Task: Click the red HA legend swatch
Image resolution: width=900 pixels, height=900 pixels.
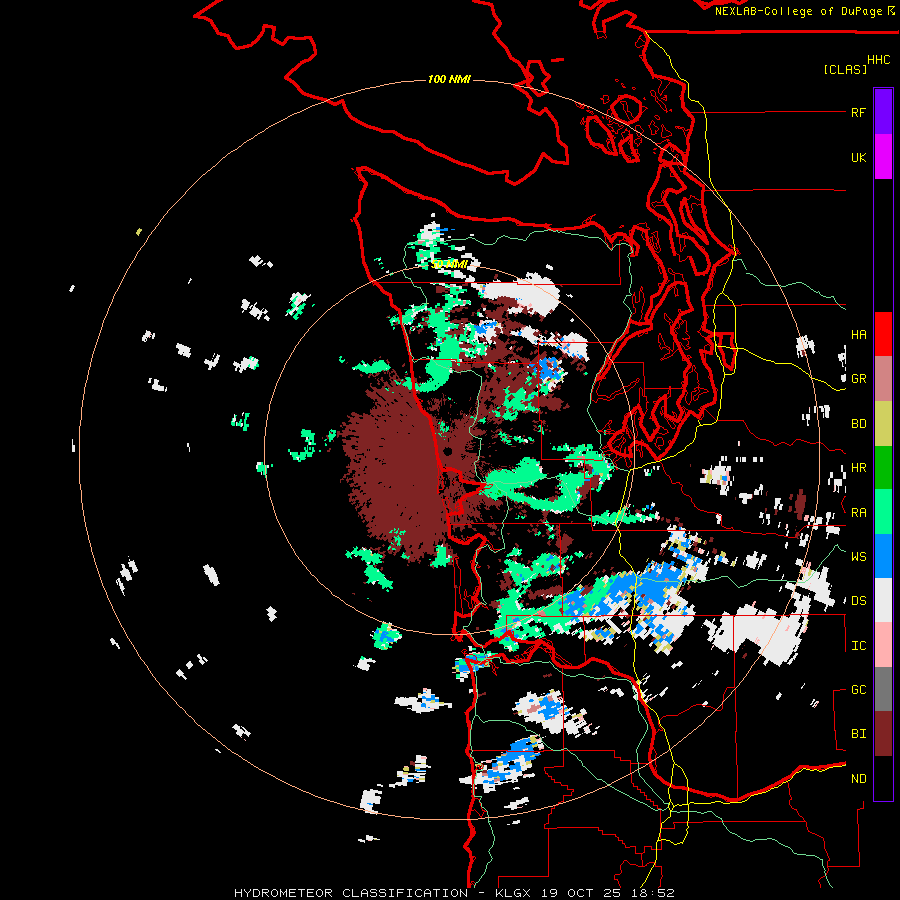Action: click(x=883, y=334)
